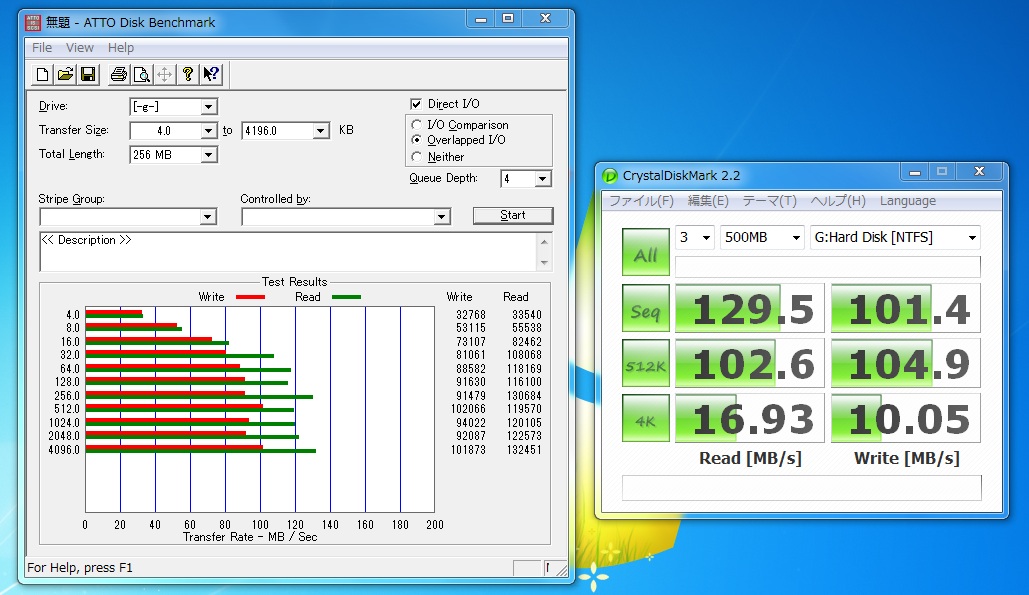Image resolution: width=1029 pixels, height=595 pixels.
Task: Expand the Queue Depth dropdown
Action: tap(542, 179)
